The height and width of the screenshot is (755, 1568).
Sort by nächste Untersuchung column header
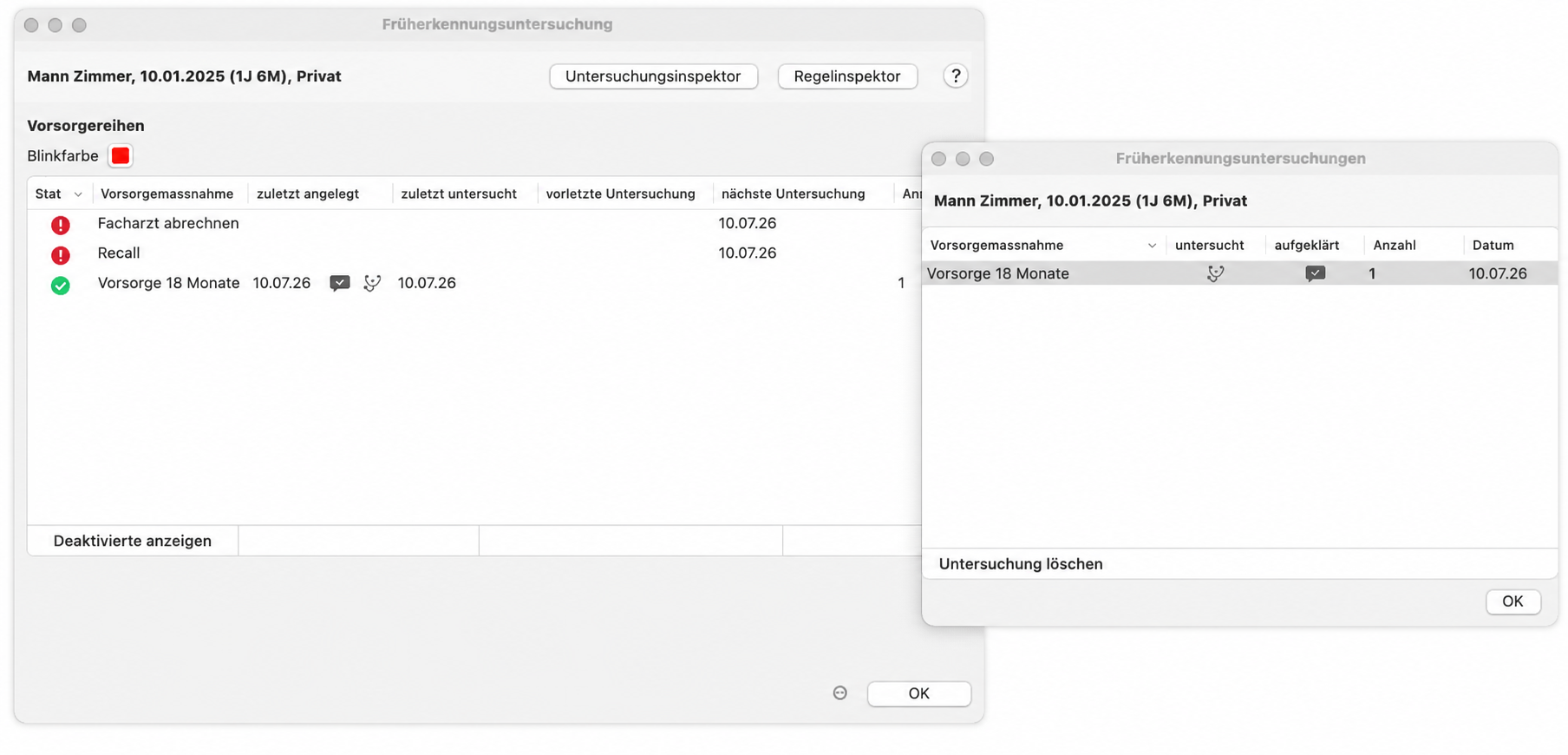coord(793,194)
